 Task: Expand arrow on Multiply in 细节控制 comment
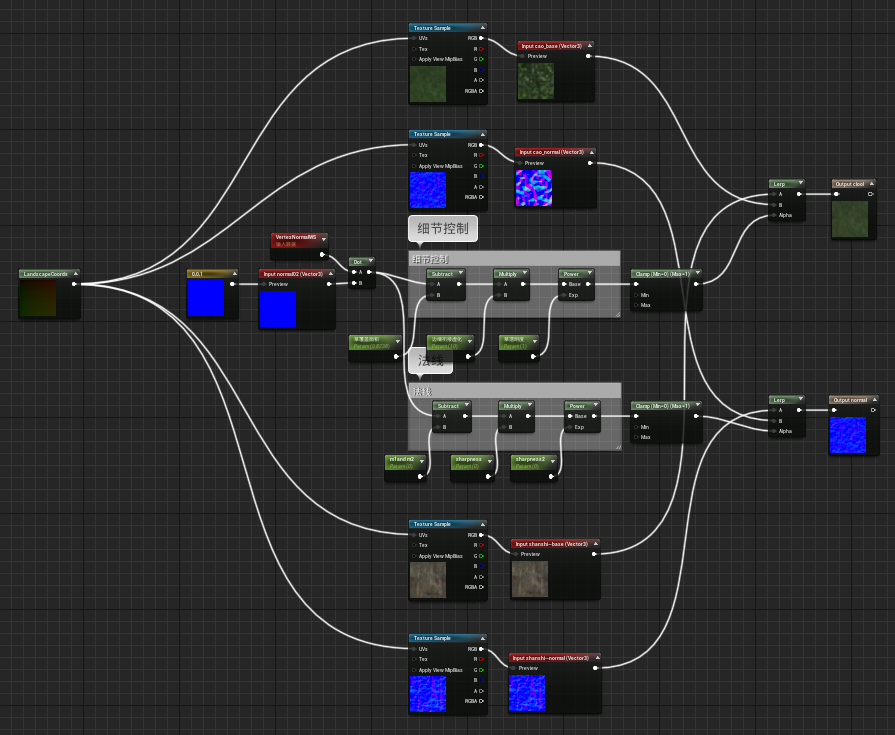pos(524,273)
